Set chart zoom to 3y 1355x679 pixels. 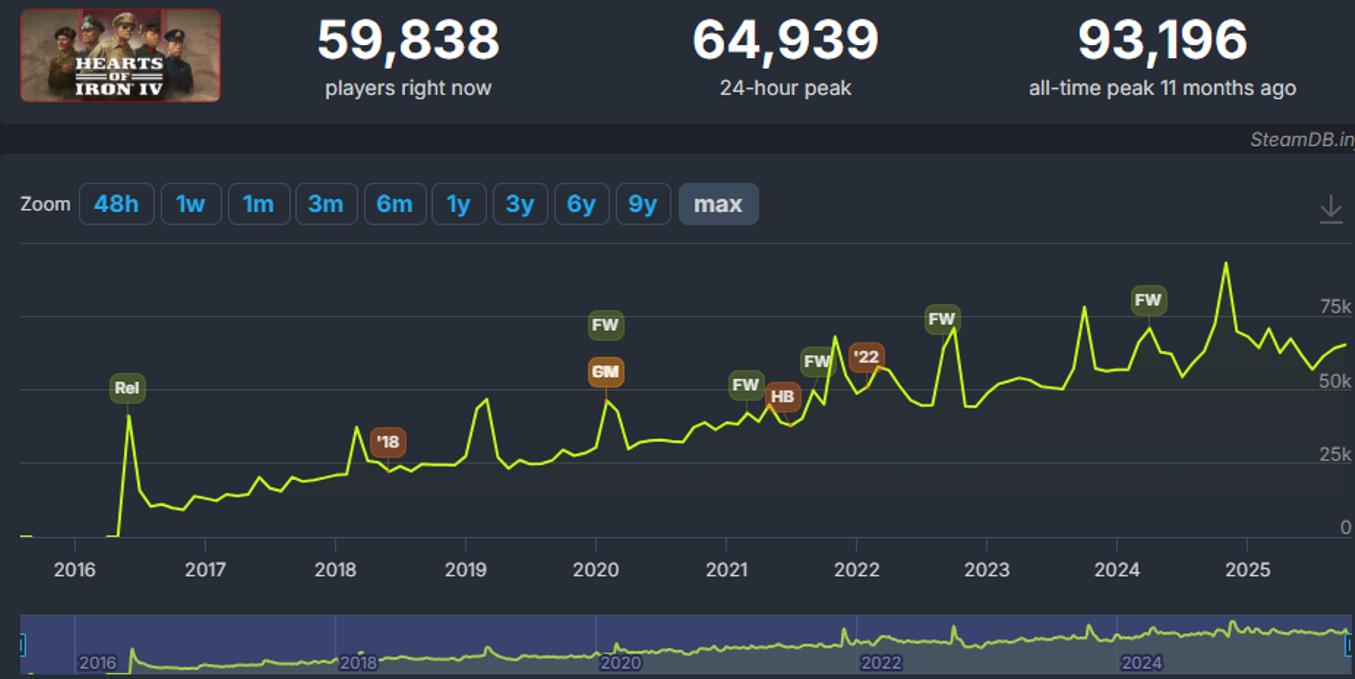click(520, 204)
